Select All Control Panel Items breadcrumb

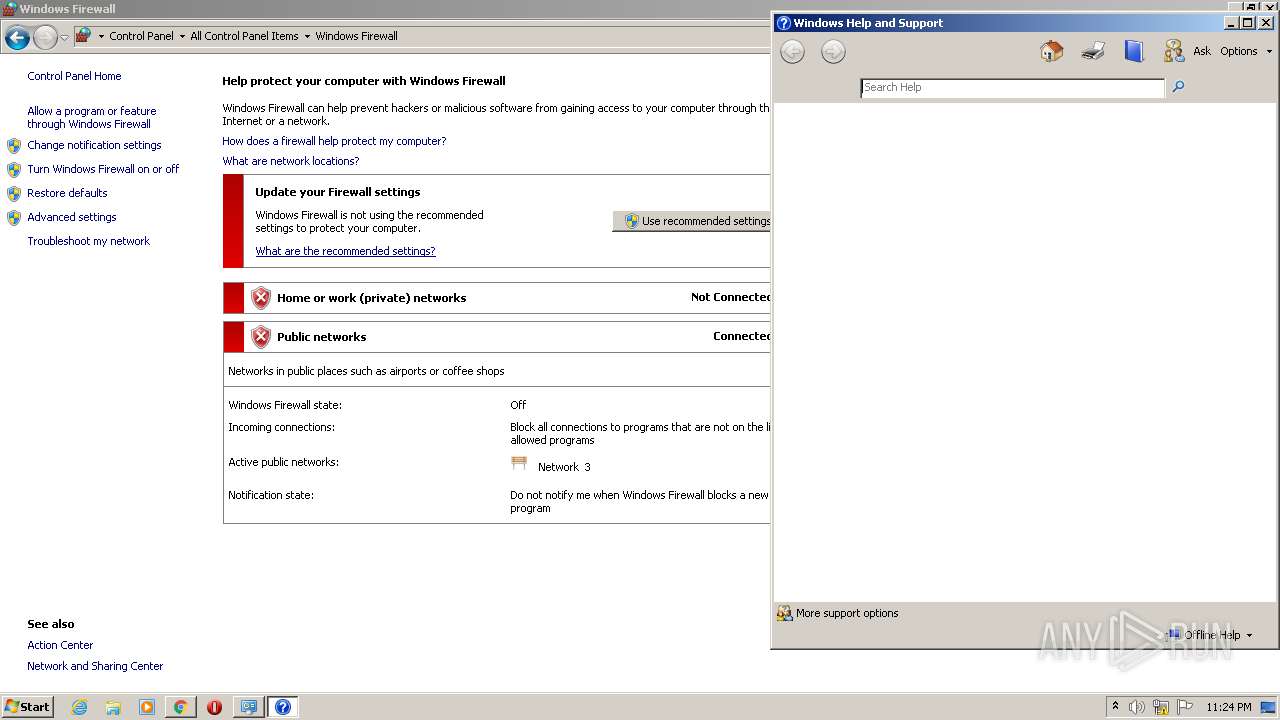[x=244, y=36]
